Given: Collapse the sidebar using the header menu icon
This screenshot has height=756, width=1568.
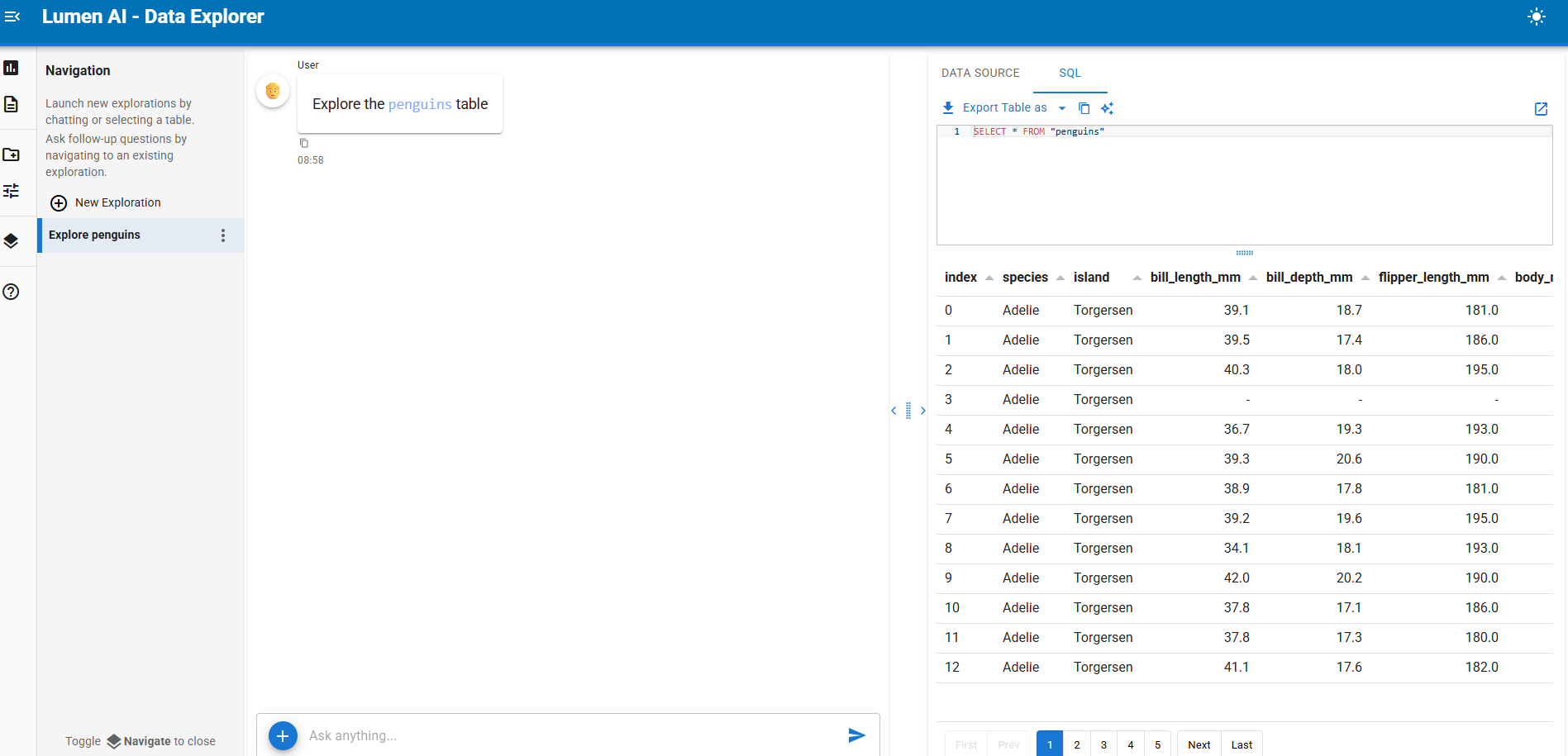Looking at the screenshot, I should coord(12,17).
